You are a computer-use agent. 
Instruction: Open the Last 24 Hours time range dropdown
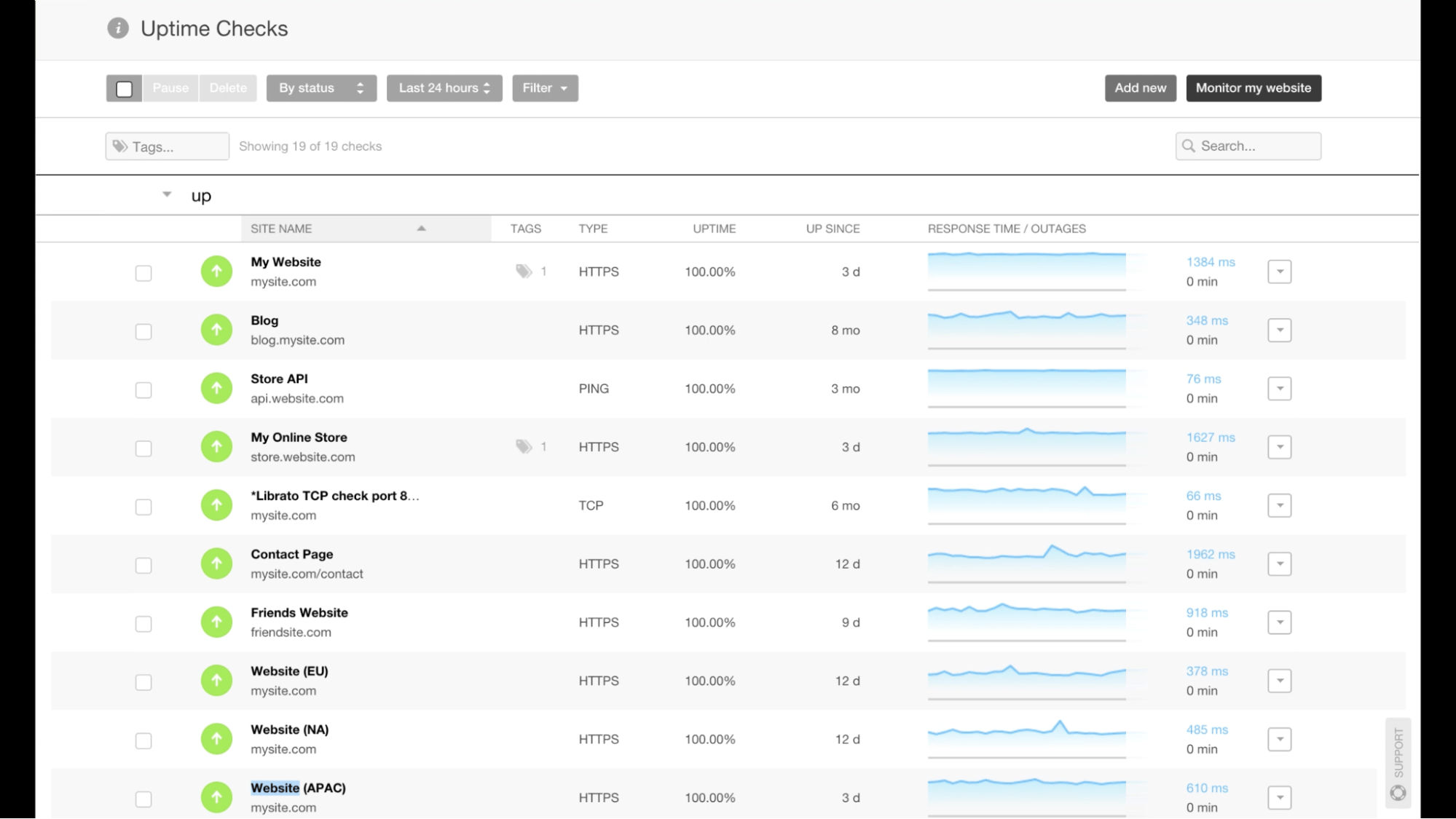443,88
